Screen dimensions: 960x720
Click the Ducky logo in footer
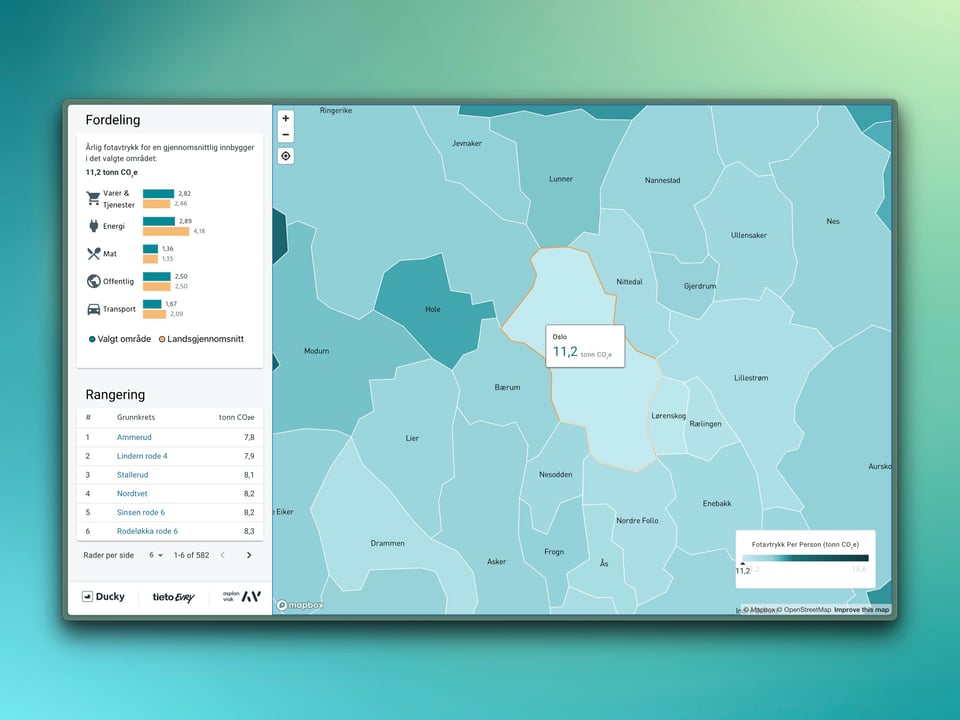(104, 597)
